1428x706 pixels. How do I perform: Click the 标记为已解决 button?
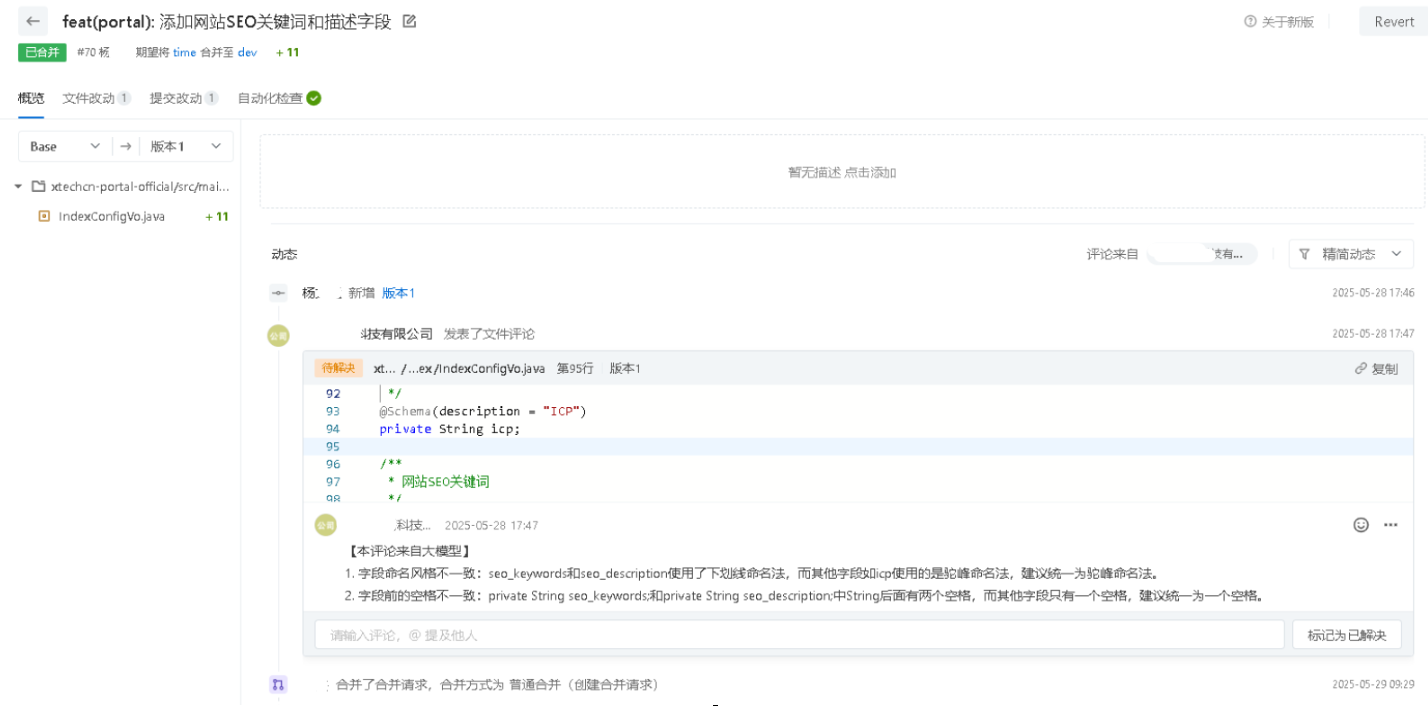[x=1347, y=635]
